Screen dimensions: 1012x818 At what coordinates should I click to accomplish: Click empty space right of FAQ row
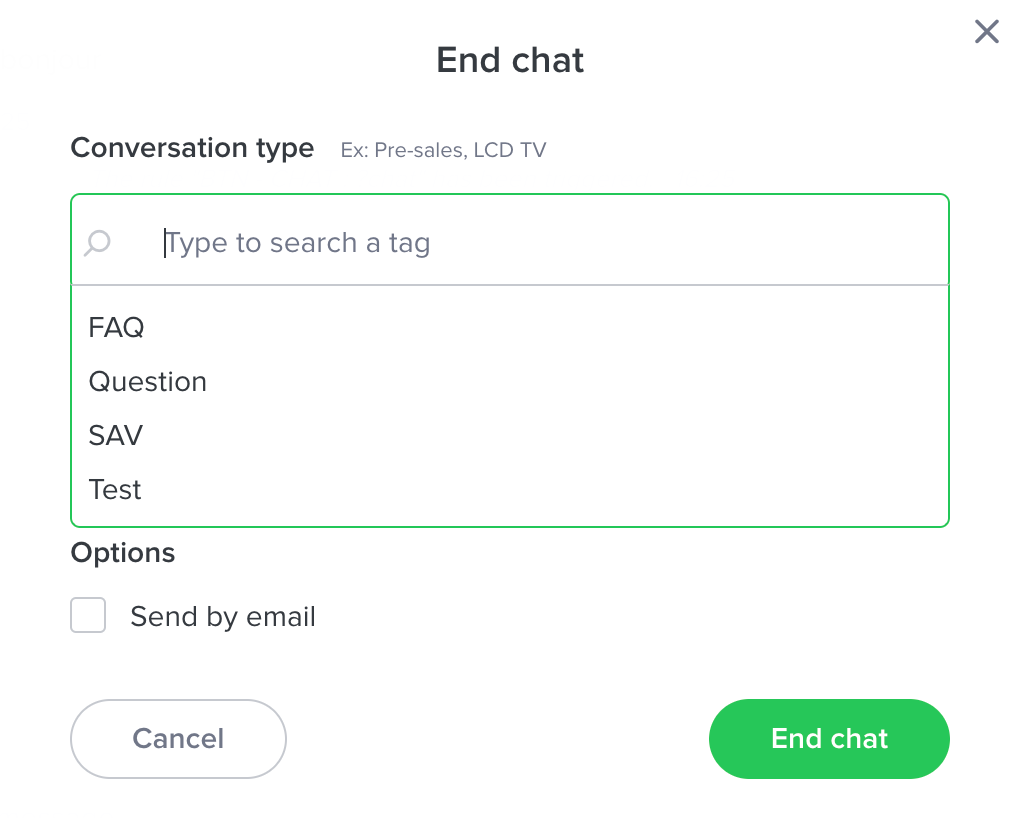[x=542, y=327]
